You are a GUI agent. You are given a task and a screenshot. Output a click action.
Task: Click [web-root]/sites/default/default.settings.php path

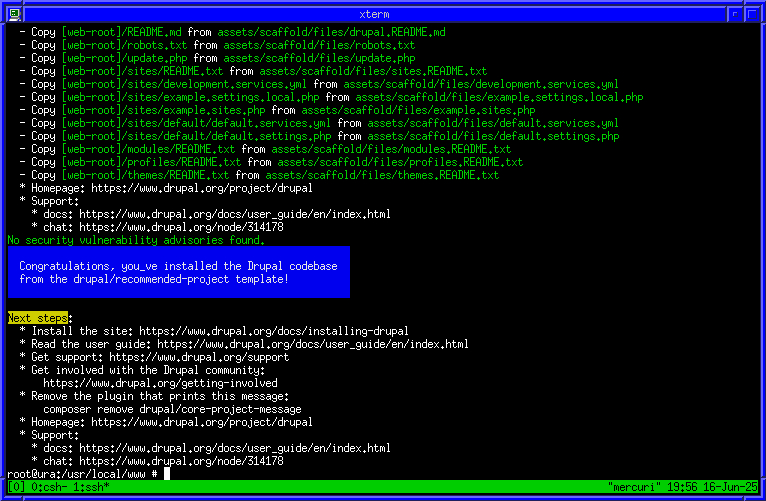tap(196, 136)
